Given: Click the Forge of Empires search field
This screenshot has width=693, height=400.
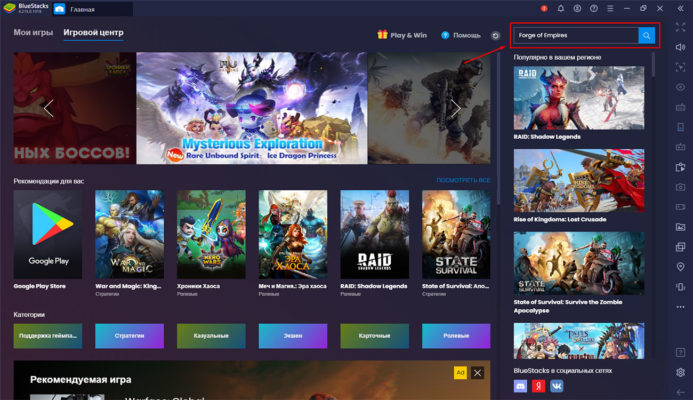Looking at the screenshot, I should pyautogui.click(x=576, y=35).
